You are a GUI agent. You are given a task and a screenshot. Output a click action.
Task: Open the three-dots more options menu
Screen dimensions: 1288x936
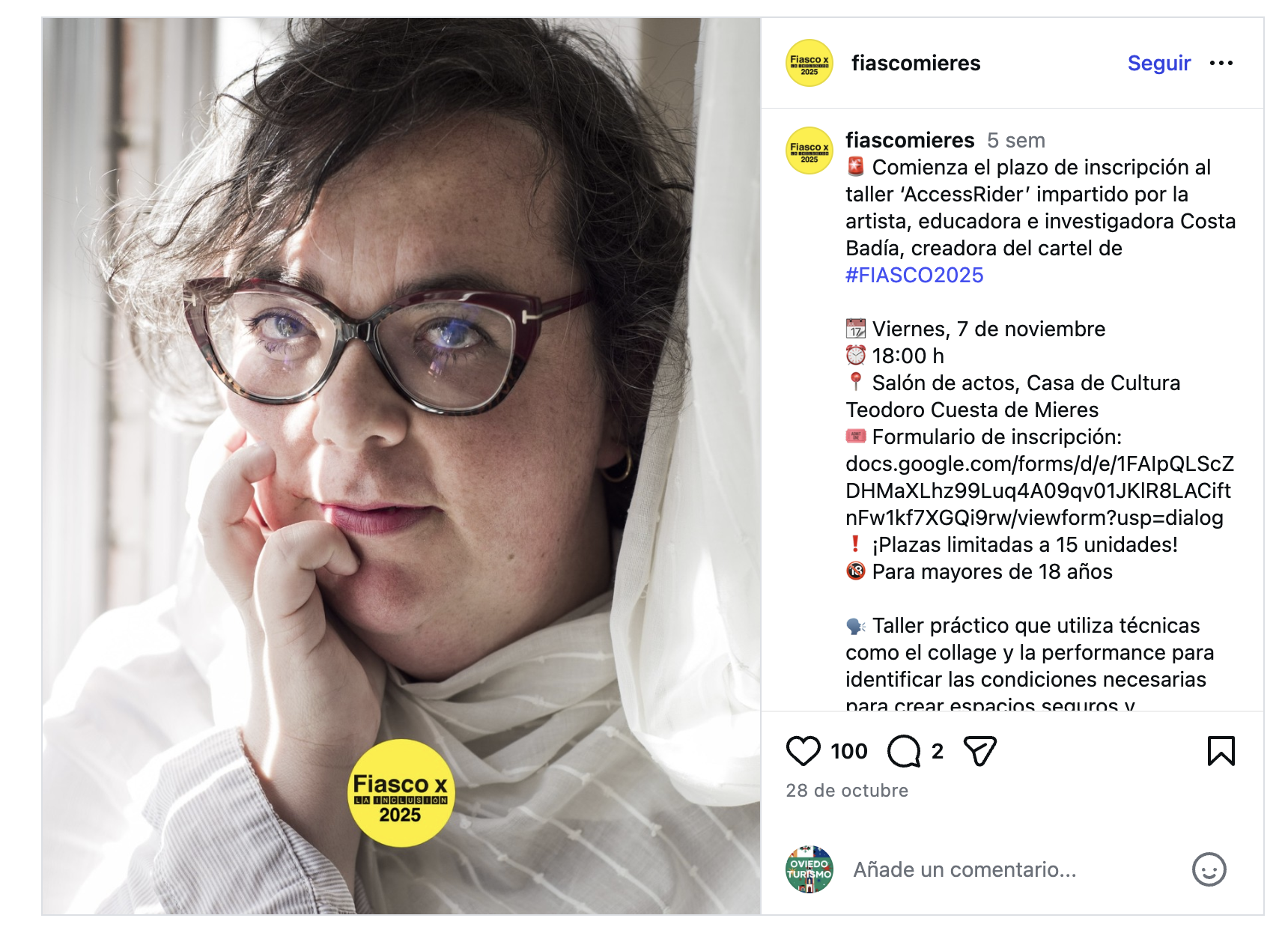pos(1221,64)
